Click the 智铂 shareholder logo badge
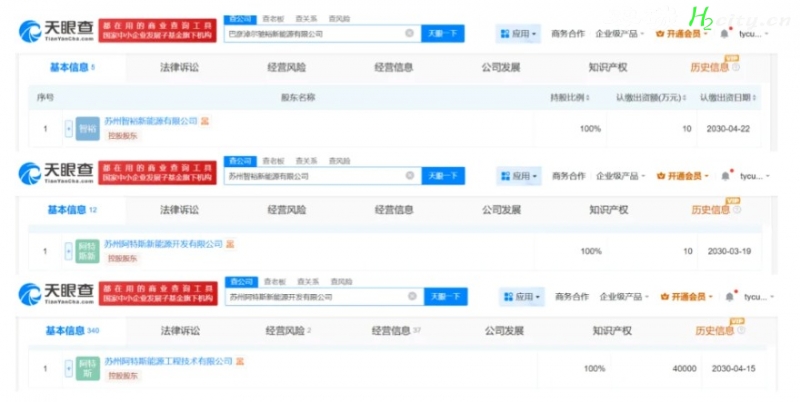Screen dimensions: 800x402 click(87, 128)
